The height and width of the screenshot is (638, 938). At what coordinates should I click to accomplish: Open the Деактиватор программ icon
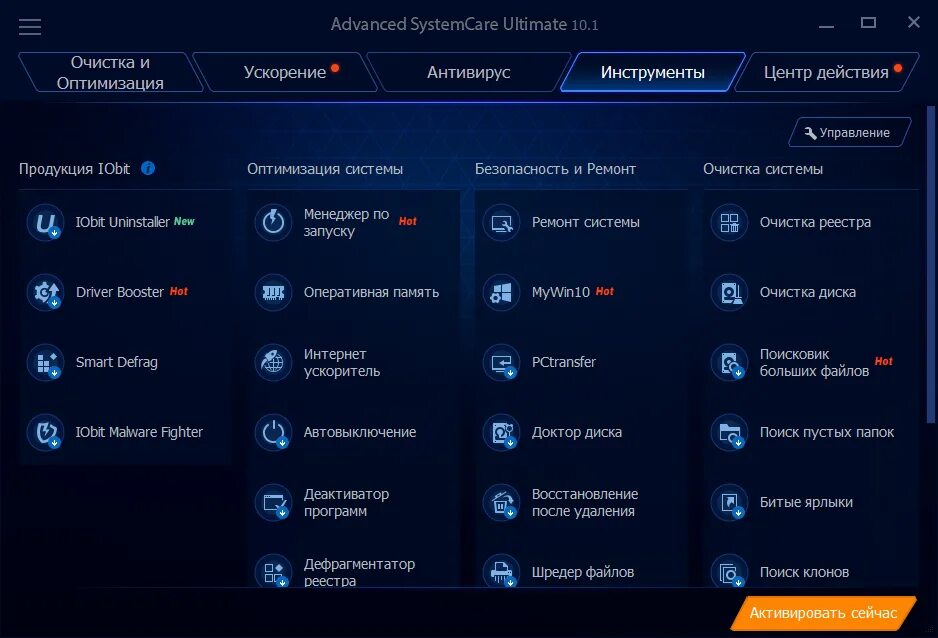273,502
